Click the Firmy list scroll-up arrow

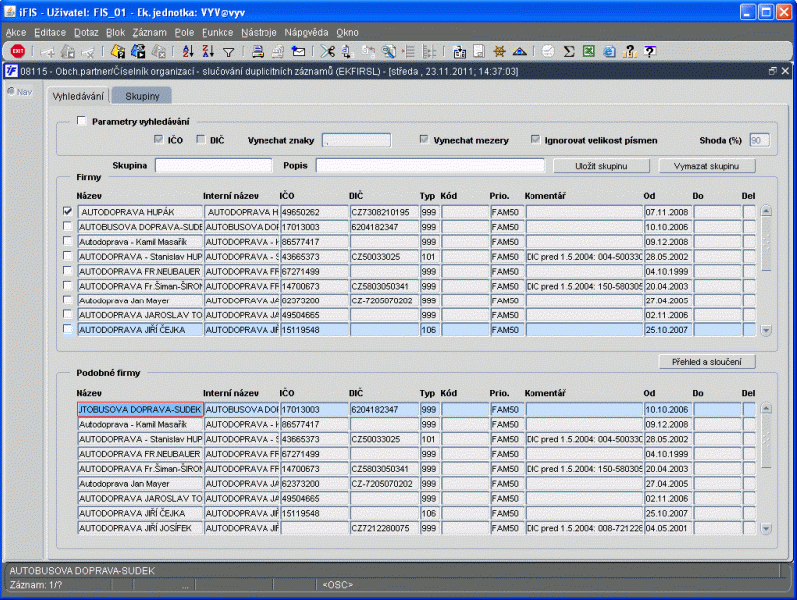(x=766, y=211)
